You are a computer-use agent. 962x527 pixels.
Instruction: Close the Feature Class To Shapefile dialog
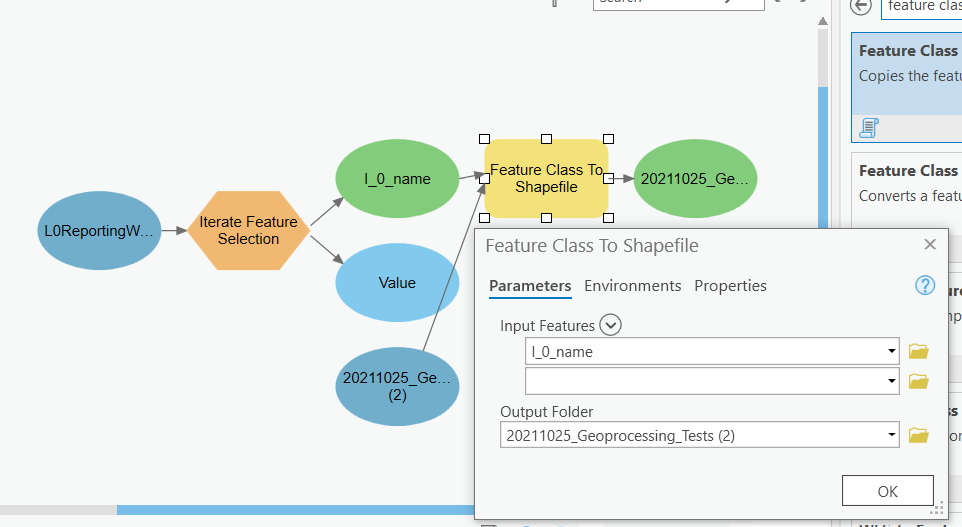(930, 245)
